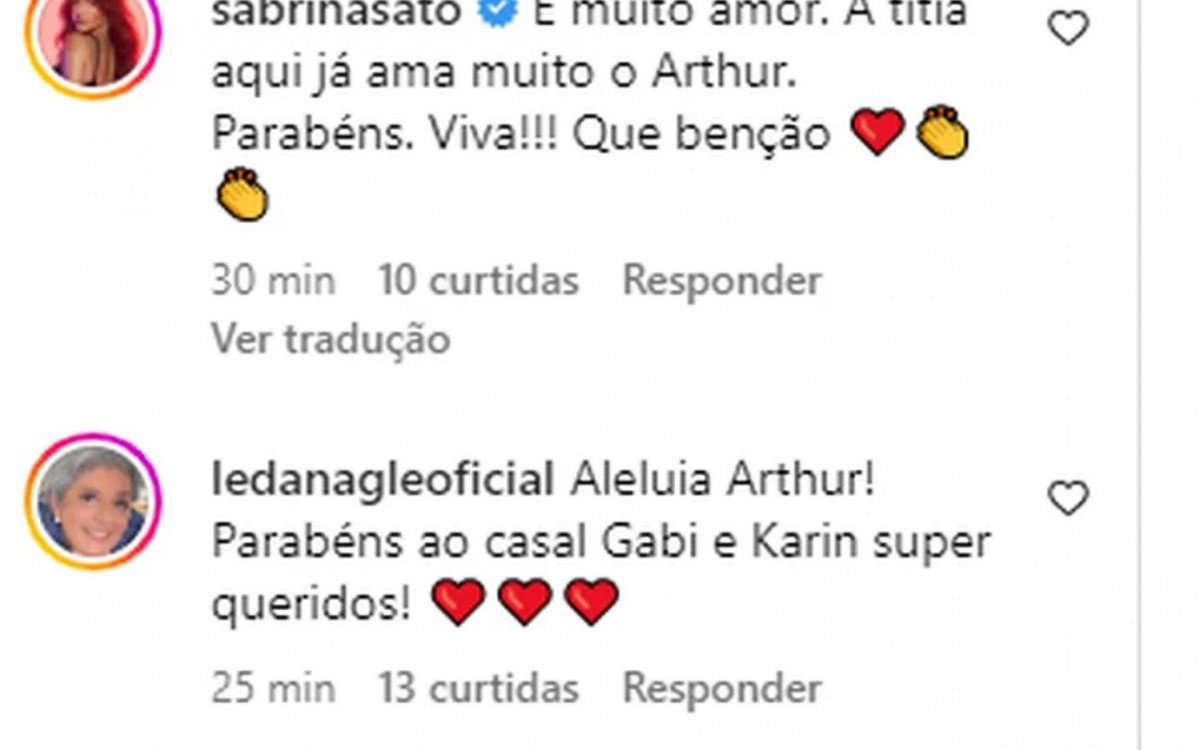Click the first clapping hands emoji

(943, 134)
